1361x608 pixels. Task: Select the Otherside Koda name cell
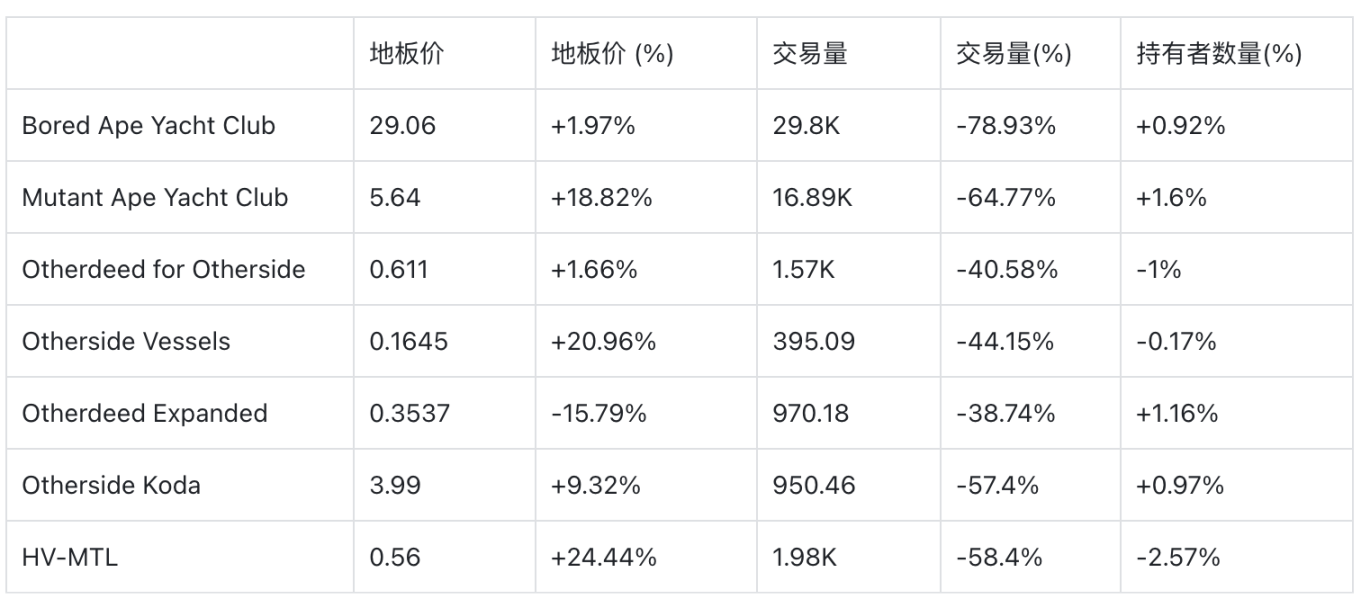coord(111,486)
